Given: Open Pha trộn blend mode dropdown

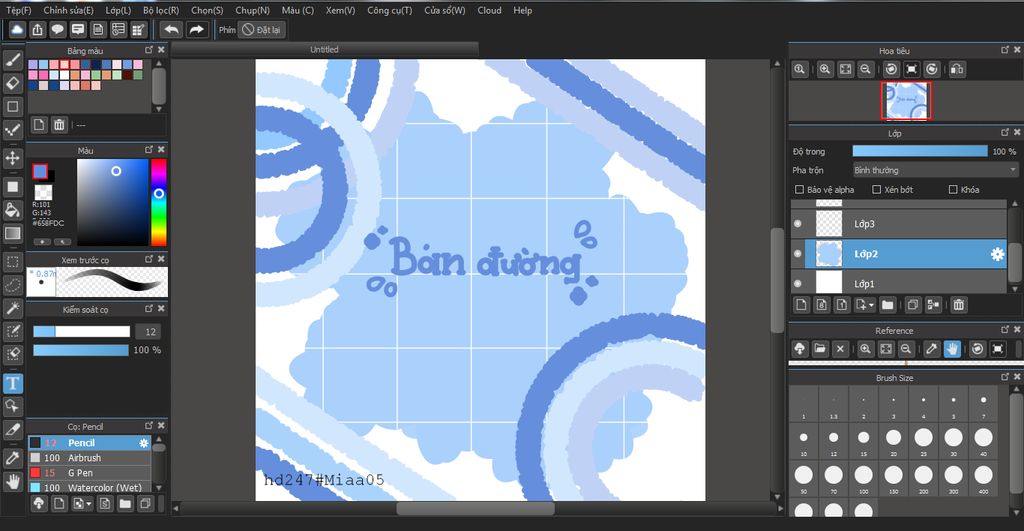Looking at the screenshot, I should 935,170.
